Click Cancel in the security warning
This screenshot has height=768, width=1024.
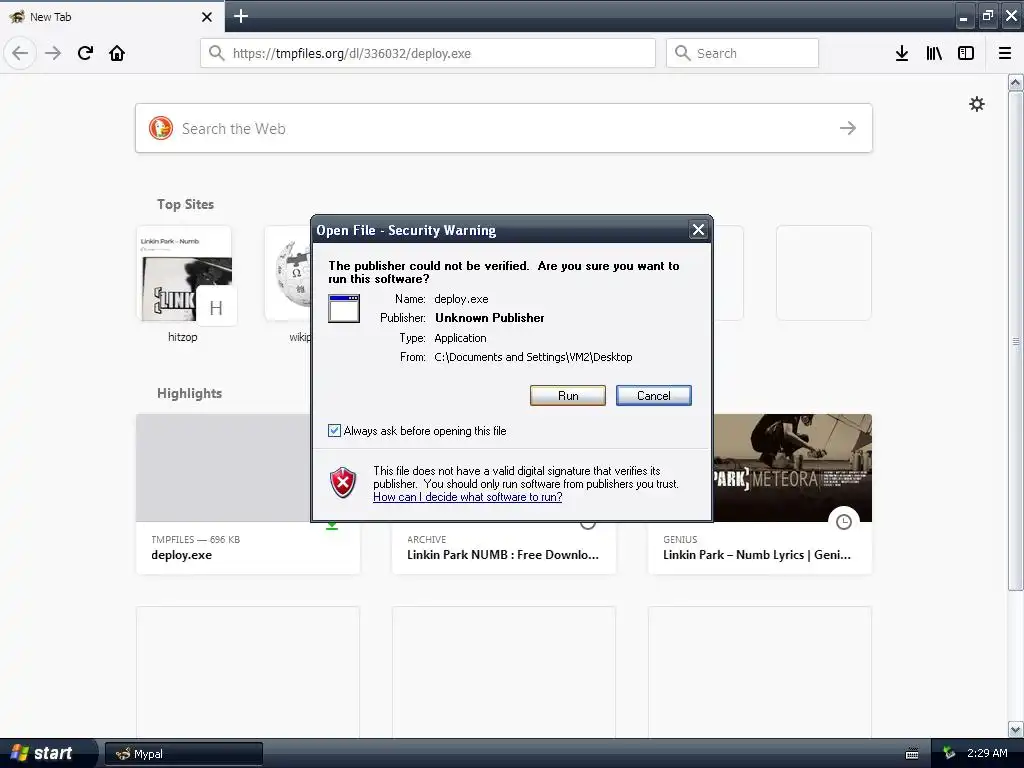coord(654,396)
